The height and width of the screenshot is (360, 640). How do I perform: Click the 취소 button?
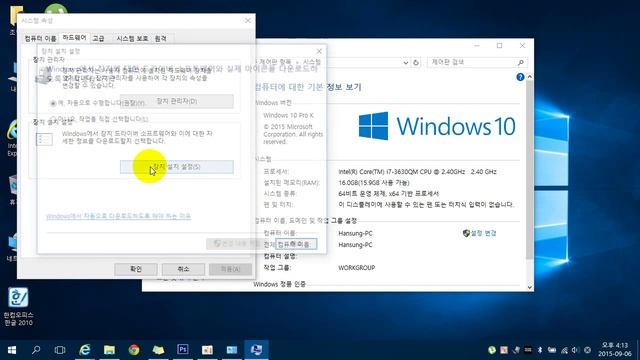[x=183, y=269]
